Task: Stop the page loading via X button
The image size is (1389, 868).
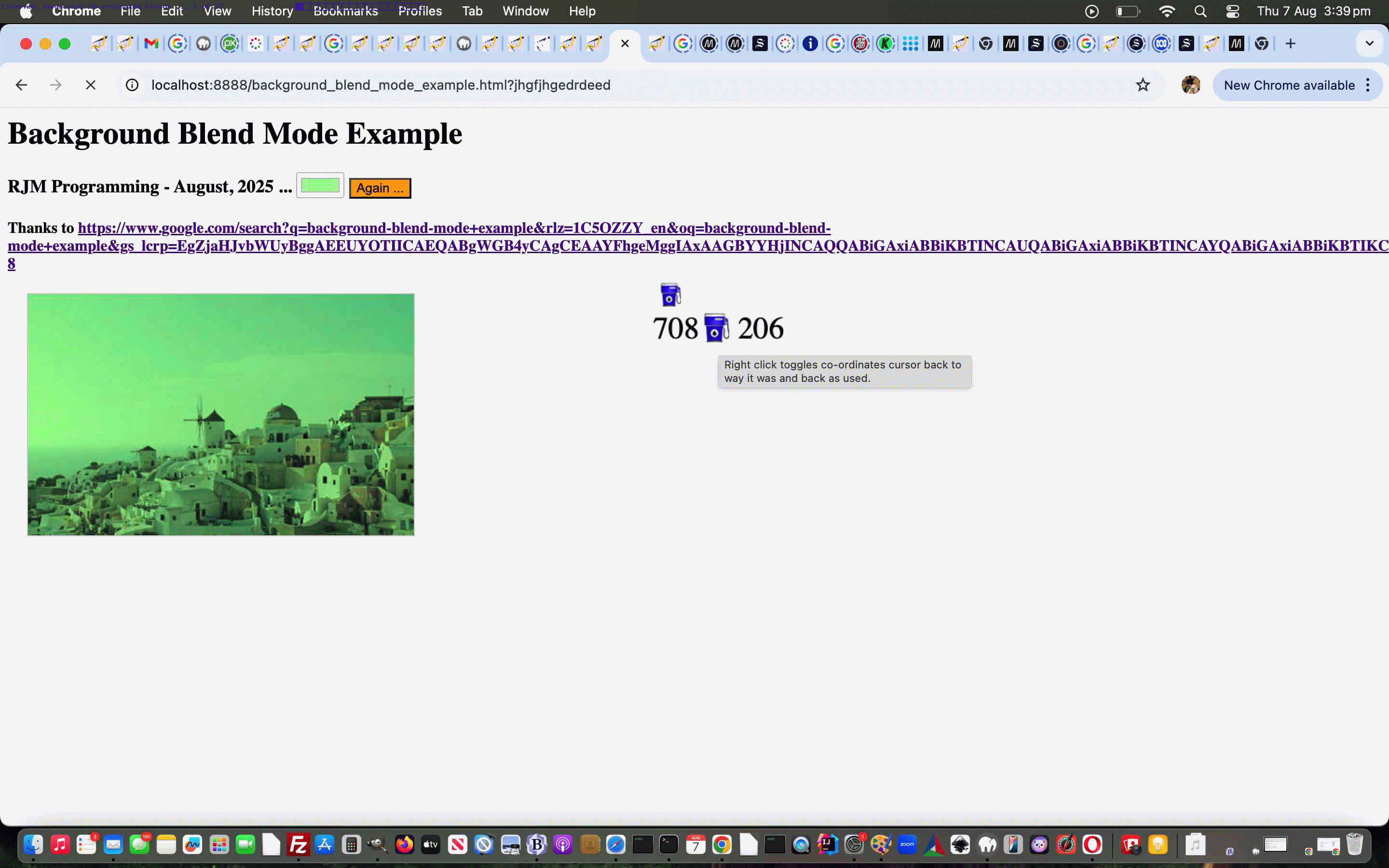Action: coord(90,85)
